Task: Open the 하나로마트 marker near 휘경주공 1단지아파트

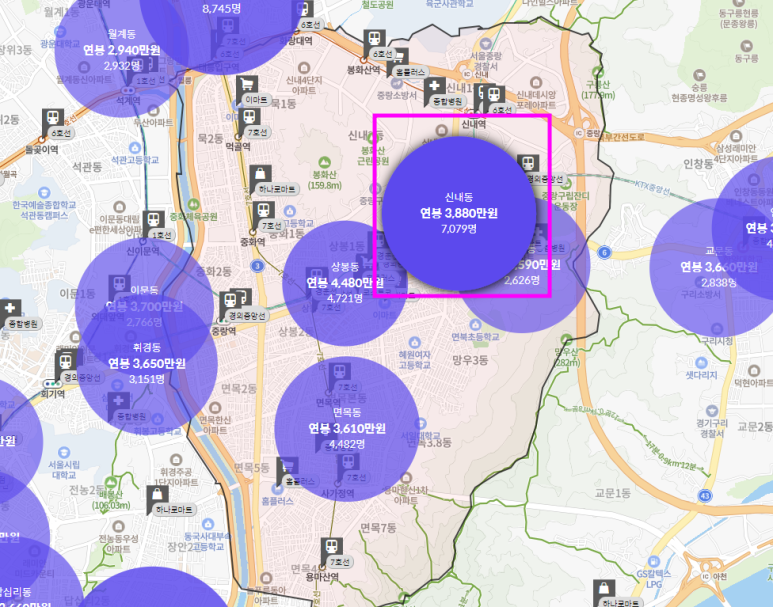Action: coord(157,495)
